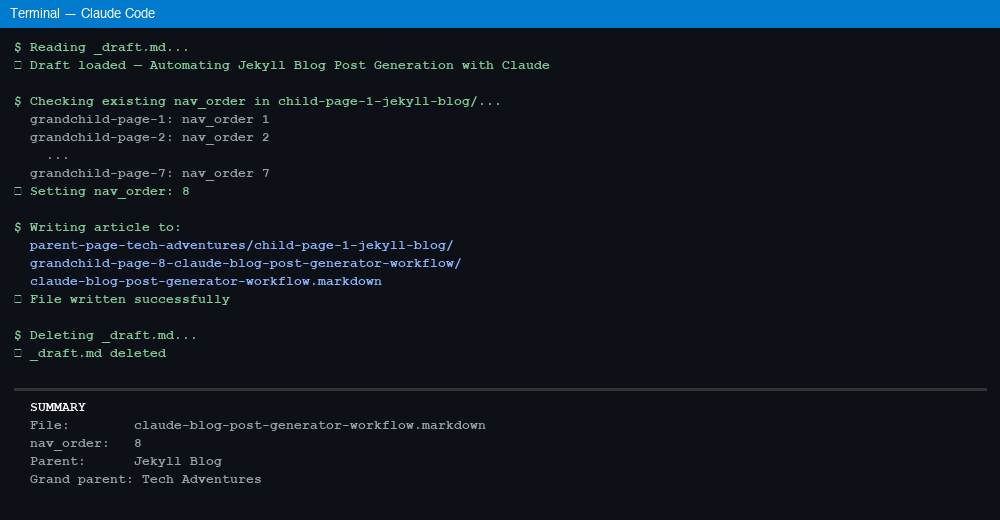The height and width of the screenshot is (520, 1000).
Task: Select the '$ Reading _draft.md...' line
Action: 101,47
